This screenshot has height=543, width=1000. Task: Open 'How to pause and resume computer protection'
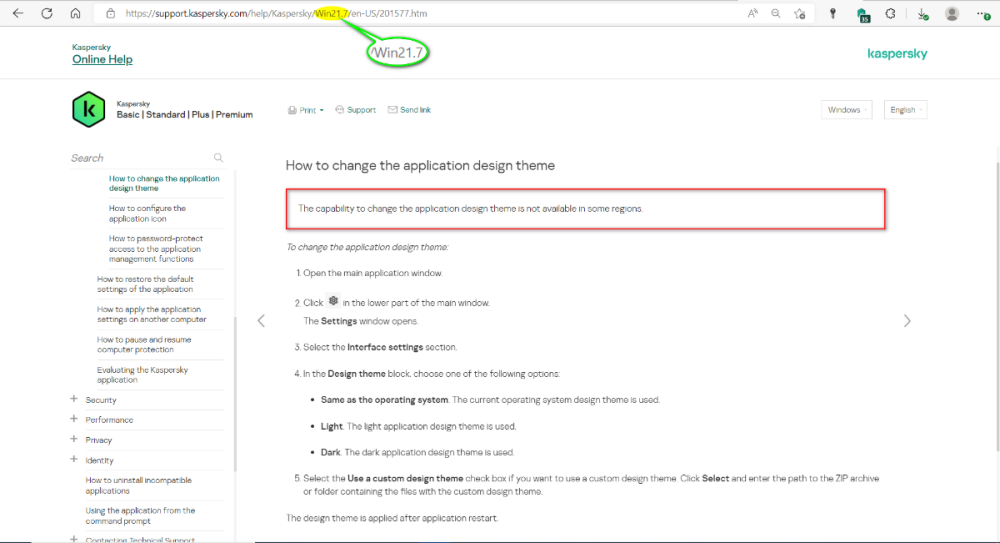point(144,345)
